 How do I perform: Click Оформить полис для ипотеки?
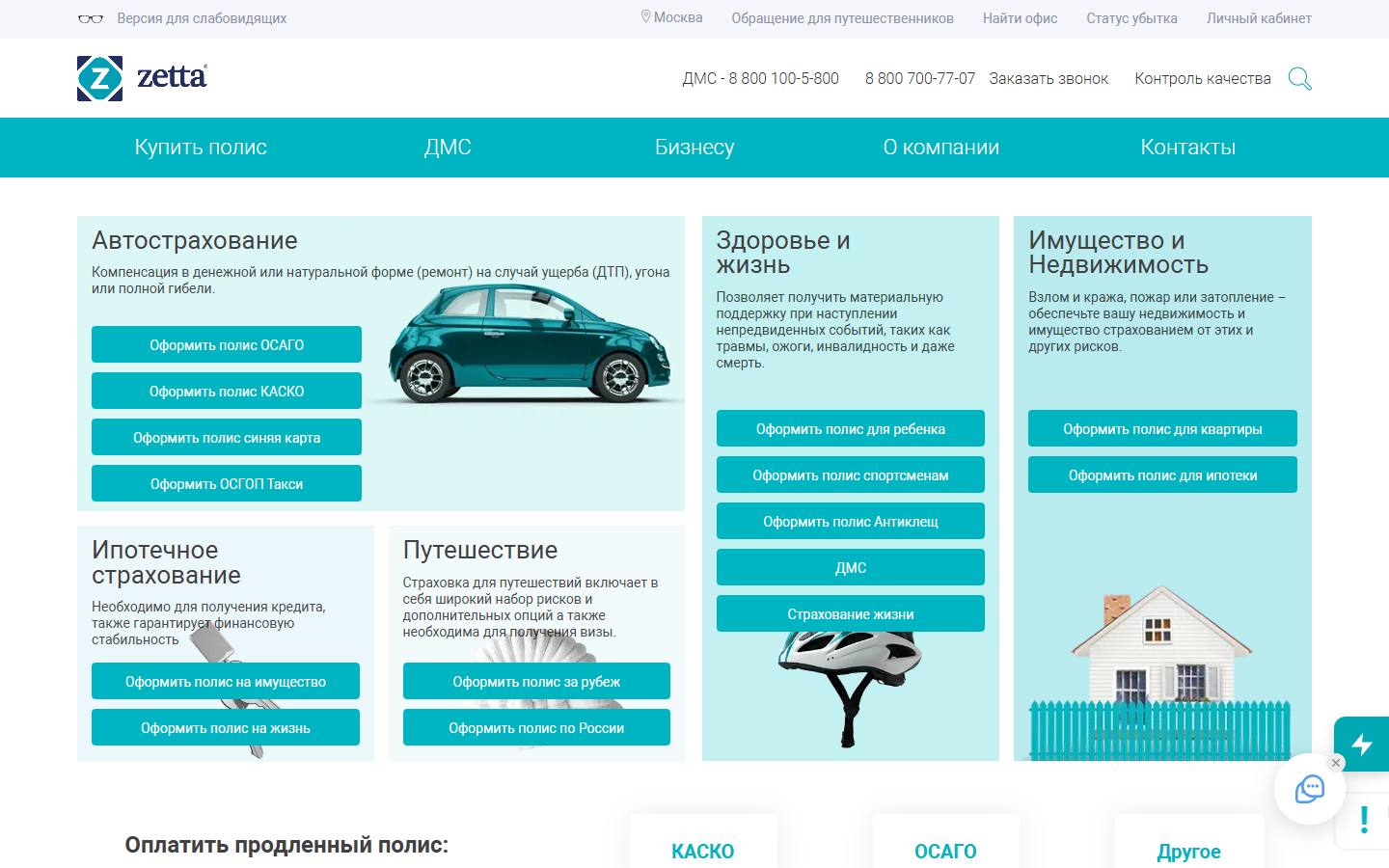[1162, 475]
